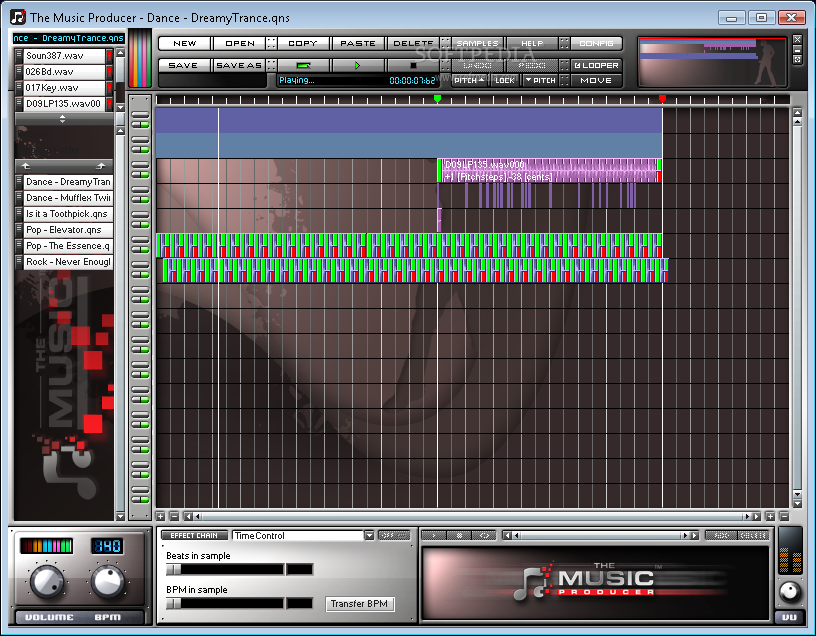Open the Time Control effect dropdown
The width and height of the screenshot is (816, 636).
click(369, 536)
